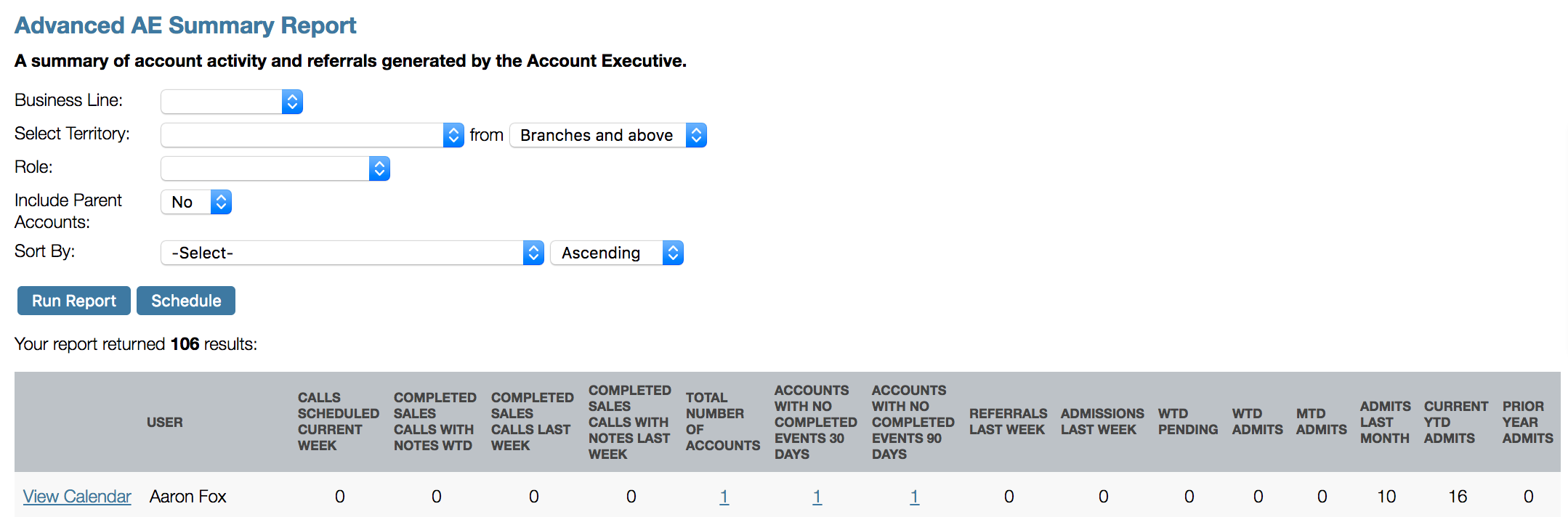Toggle Include Parent Accounts No selector
Image resolution: width=1568 pixels, height=517 pixels.
[196, 202]
